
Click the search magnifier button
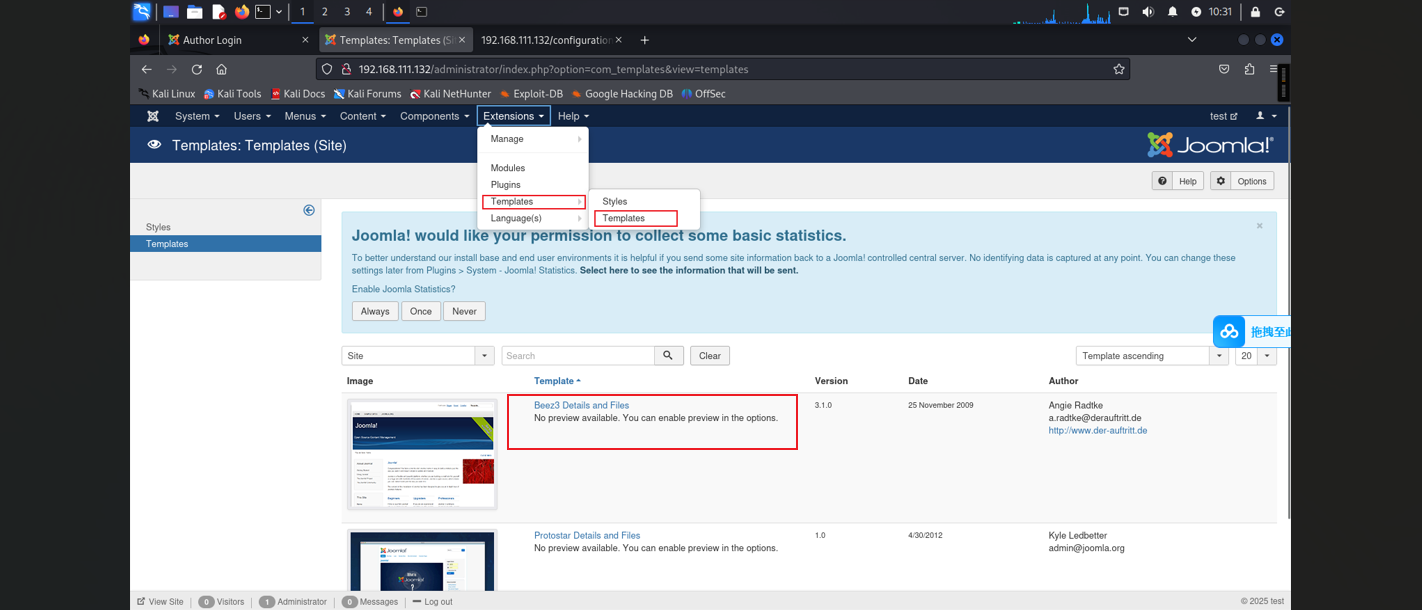coord(669,355)
